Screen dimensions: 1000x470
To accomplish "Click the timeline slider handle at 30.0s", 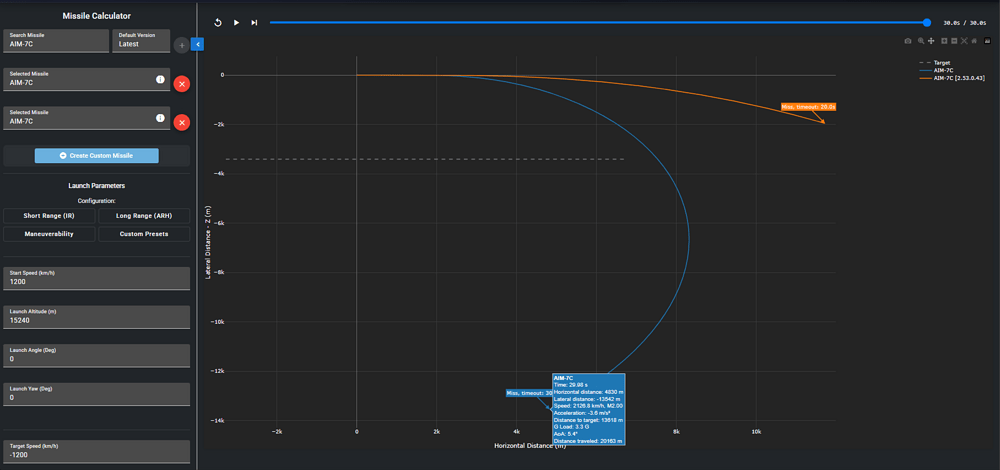I will (927, 22).
